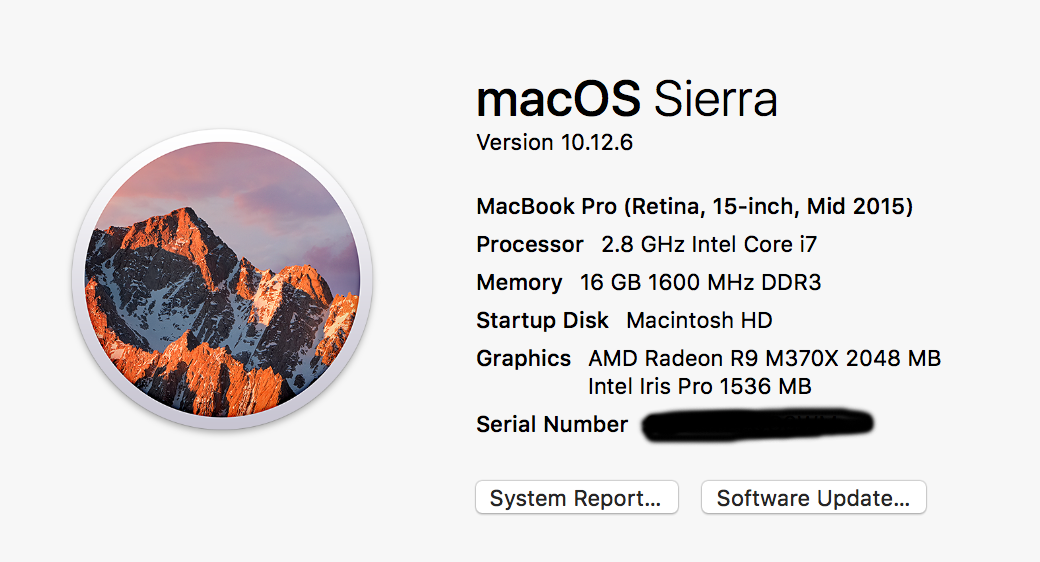
Task: Click the bold "macOS" title word
Action: click(x=558, y=100)
